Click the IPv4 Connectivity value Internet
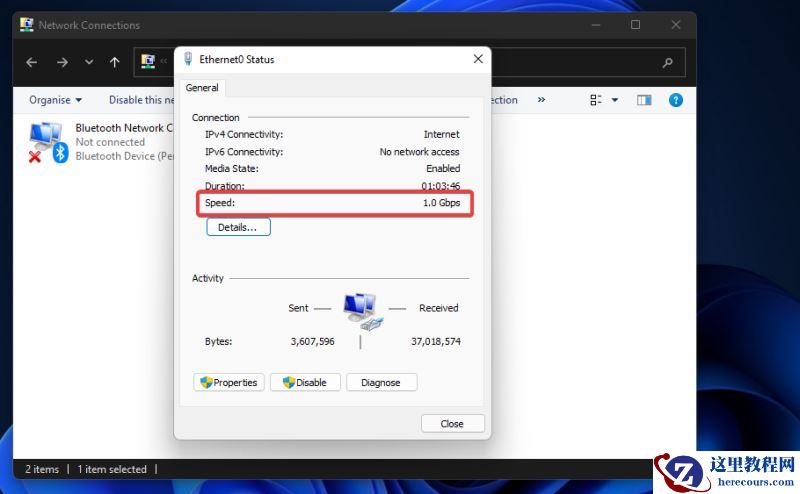The height and width of the screenshot is (494, 800). 441,134
